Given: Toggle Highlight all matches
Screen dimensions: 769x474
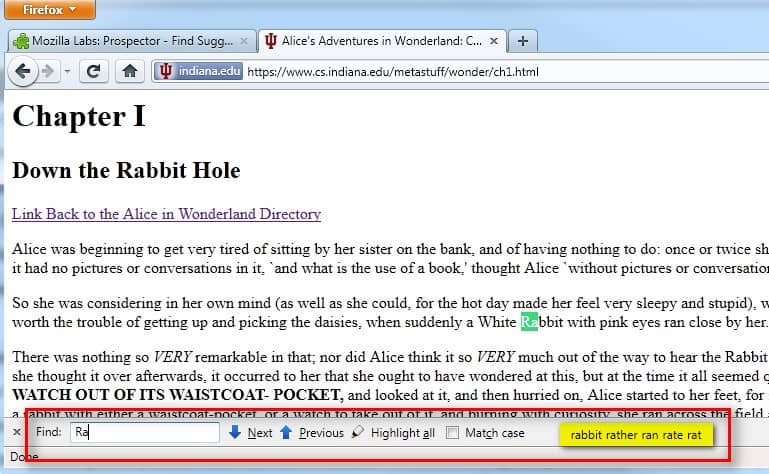Looking at the screenshot, I should pos(394,433).
